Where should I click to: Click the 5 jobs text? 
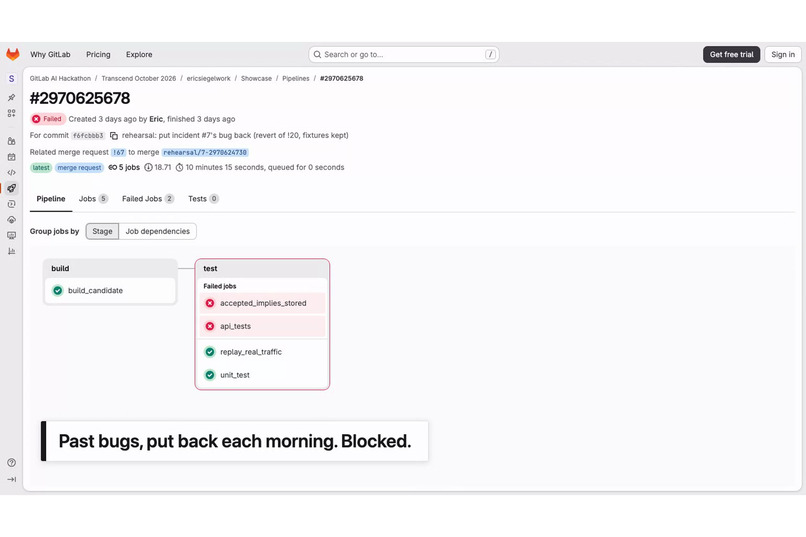point(130,168)
